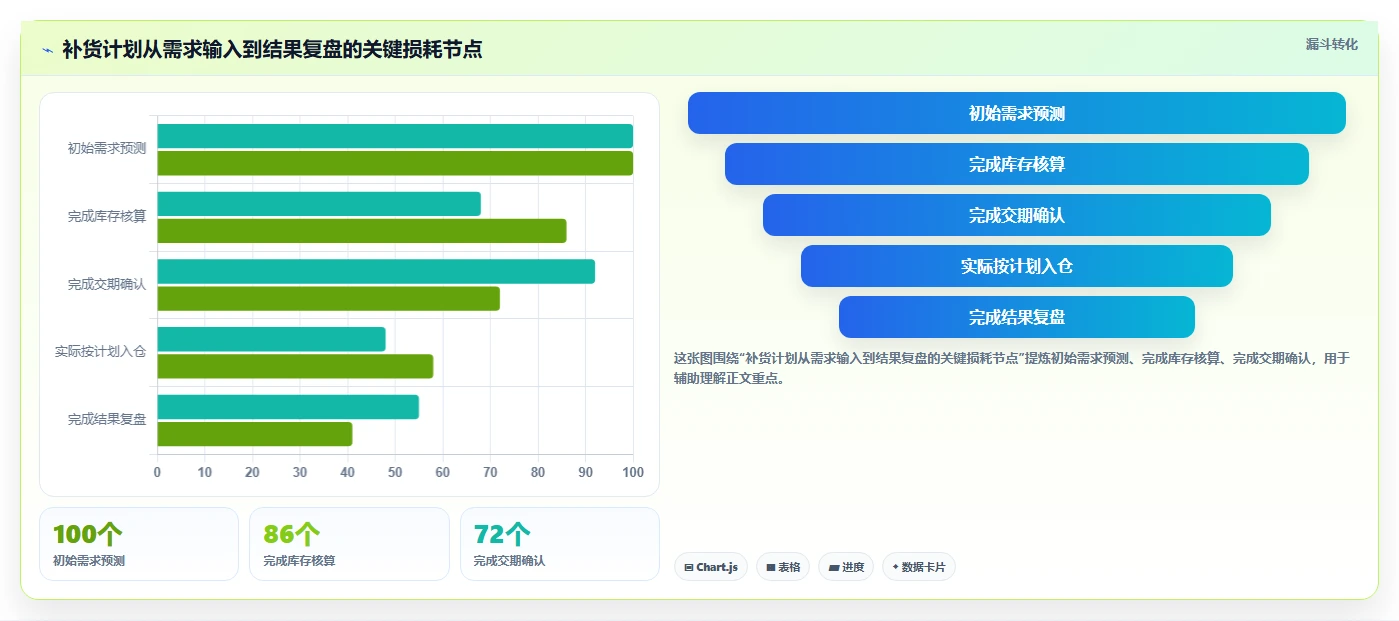Select the 表格 tag chip

(782, 567)
